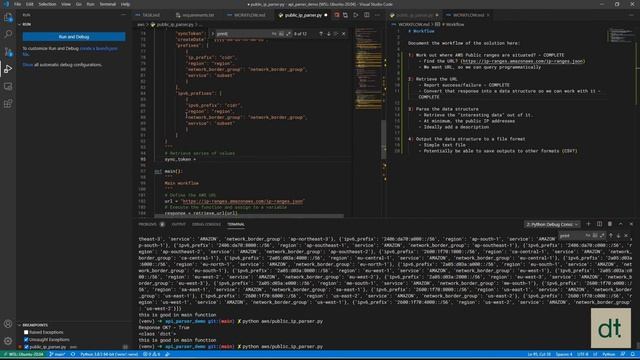This screenshot has height=360, width=640.
Task: Close the bottom panel
Action: (631, 224)
